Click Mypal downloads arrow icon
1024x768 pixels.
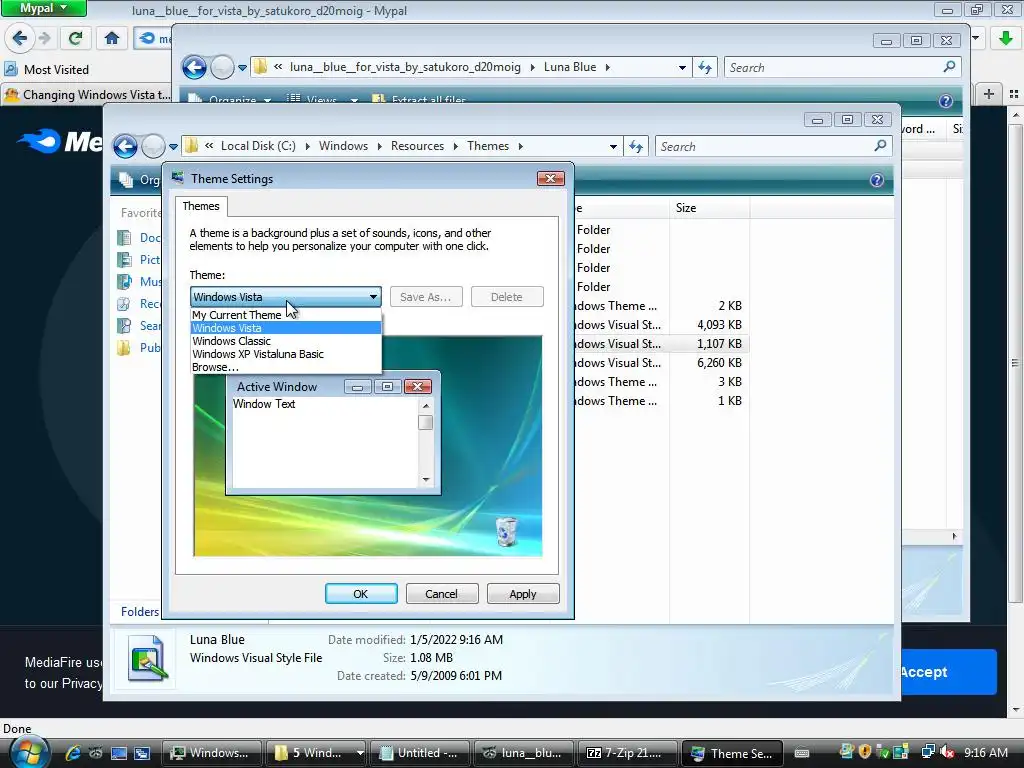point(1005,38)
